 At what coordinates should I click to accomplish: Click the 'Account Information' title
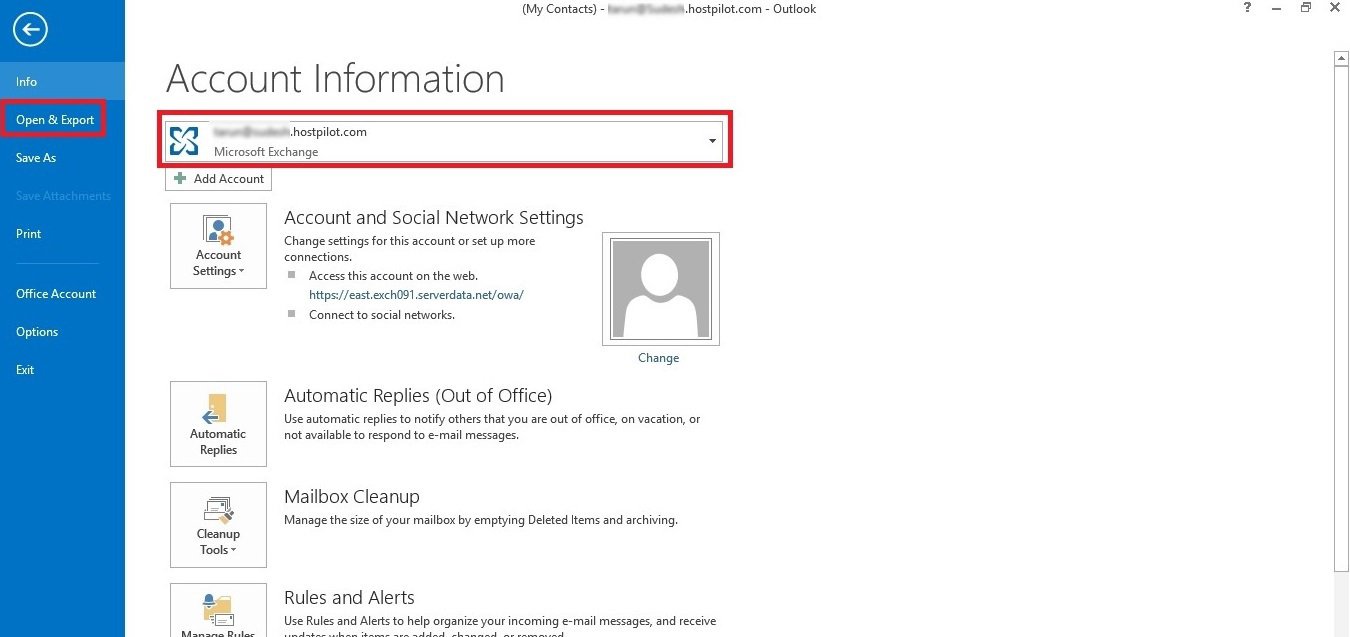[x=336, y=79]
